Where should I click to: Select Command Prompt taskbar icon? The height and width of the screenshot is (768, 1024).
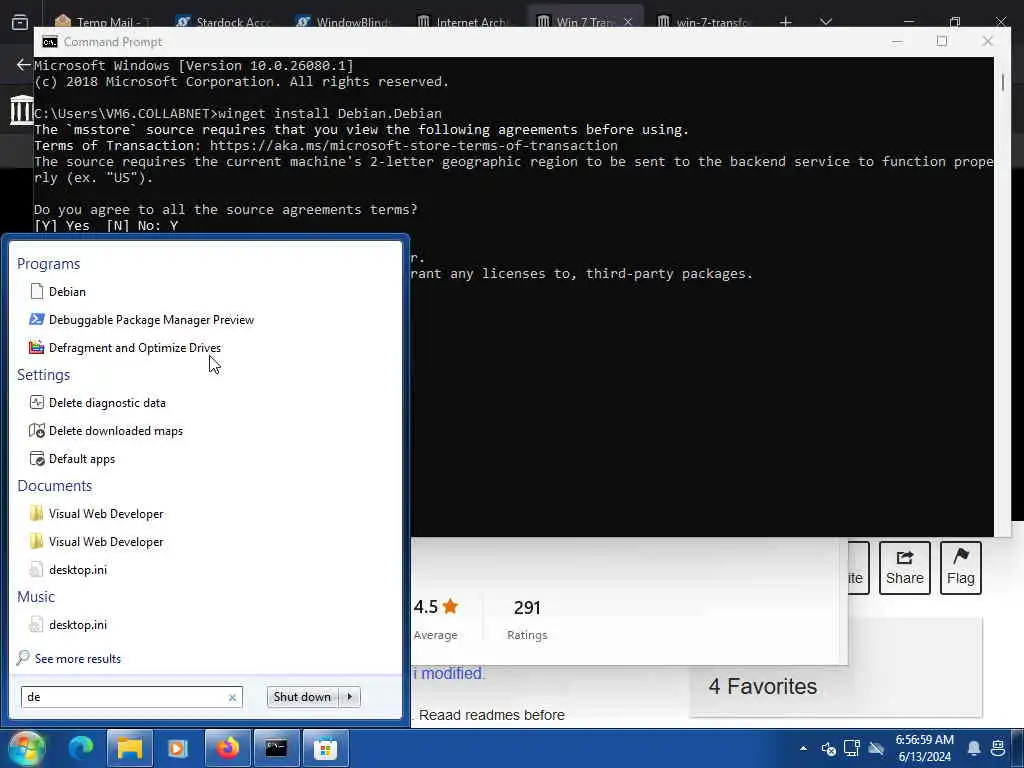pos(276,748)
